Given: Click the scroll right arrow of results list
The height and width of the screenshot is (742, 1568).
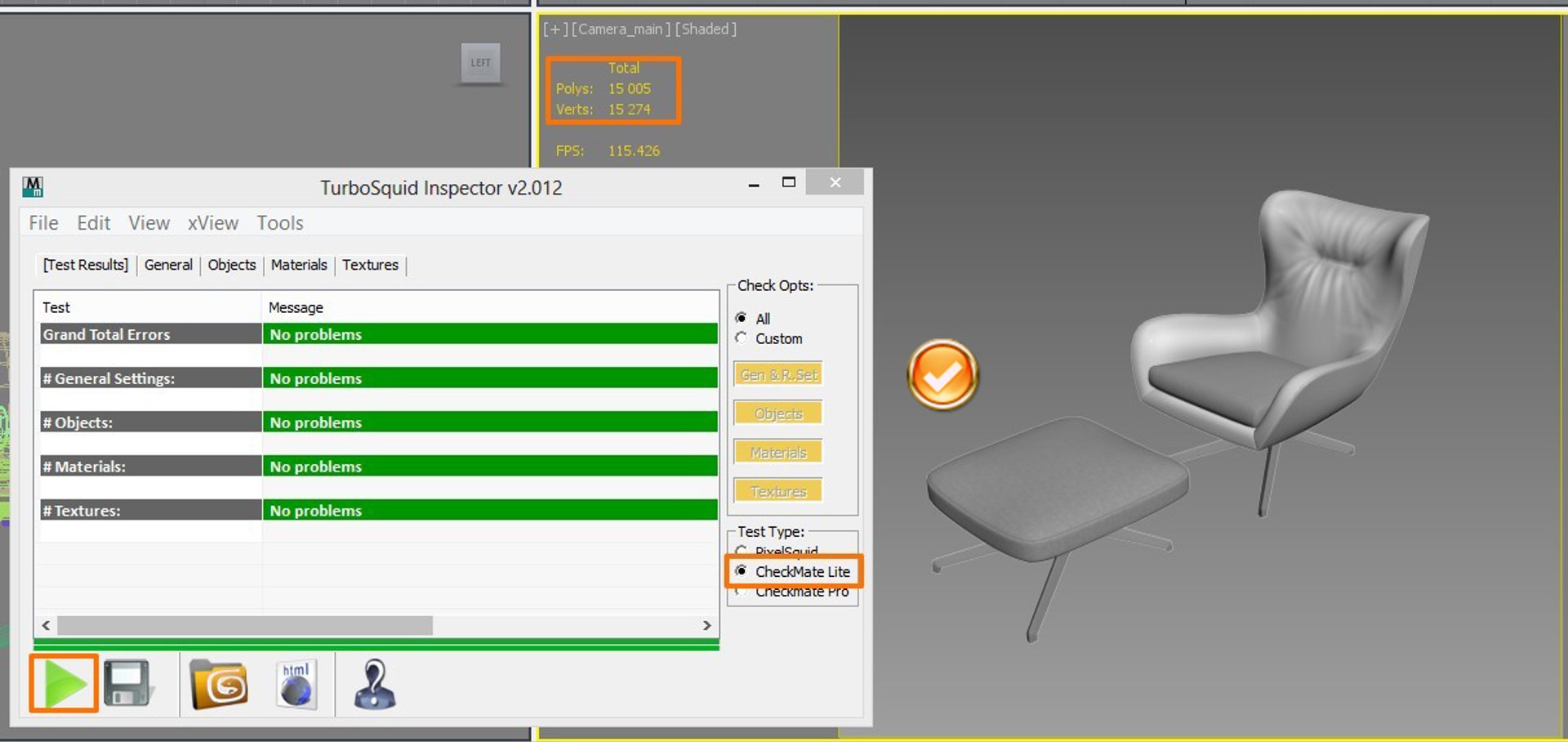Looking at the screenshot, I should coord(707,625).
